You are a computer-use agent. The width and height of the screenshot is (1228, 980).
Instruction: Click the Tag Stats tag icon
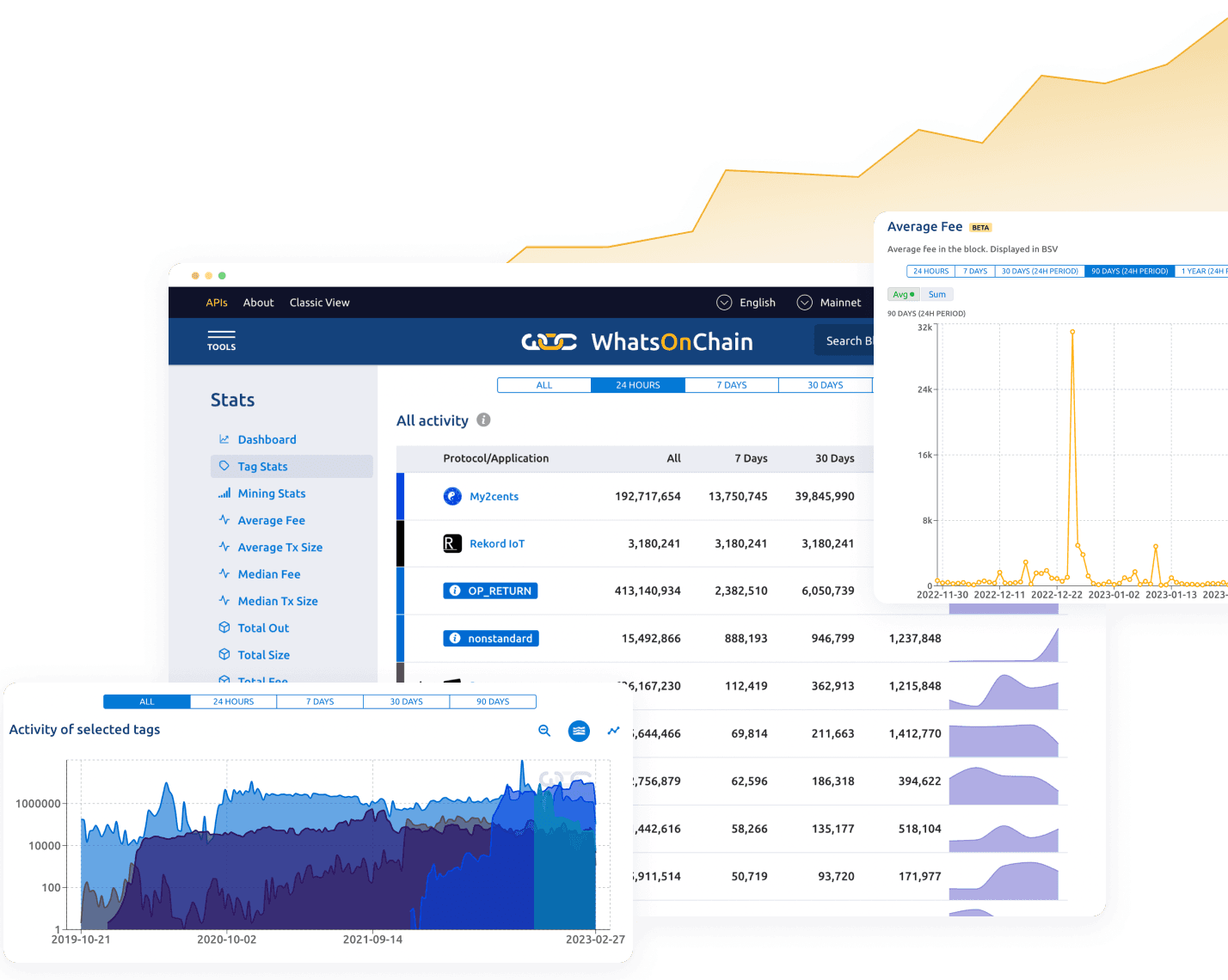(x=224, y=466)
